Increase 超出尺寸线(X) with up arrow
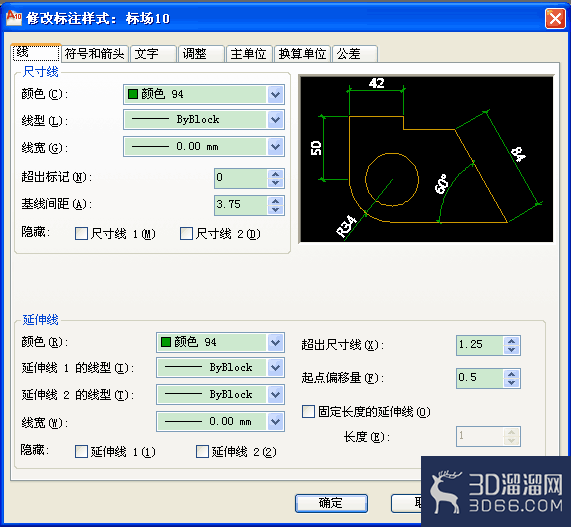 (x=512, y=341)
